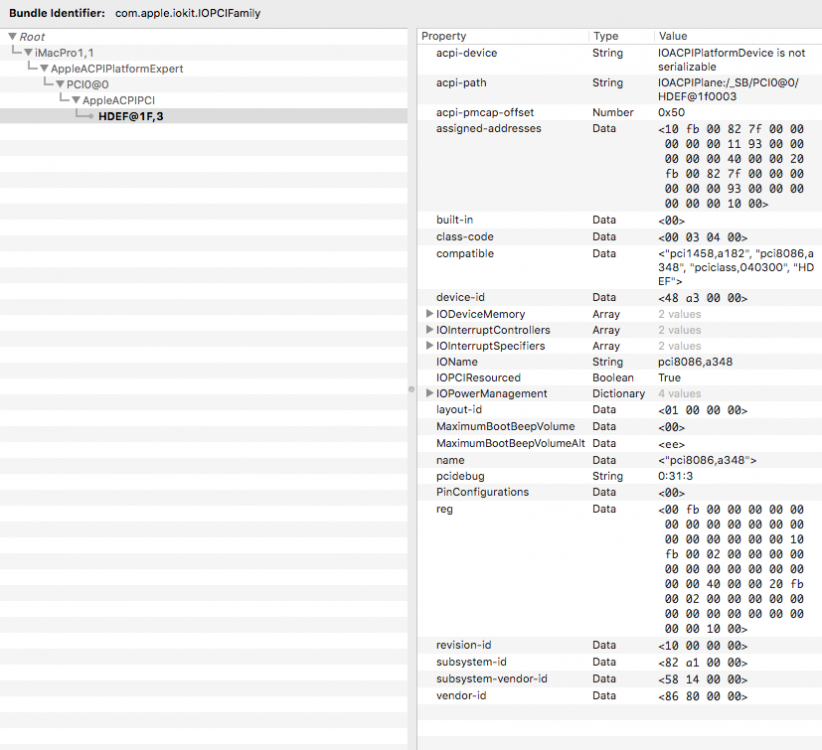Select the PinConfigurations property row
This screenshot has width=822, height=750.
pyautogui.click(x=620, y=492)
